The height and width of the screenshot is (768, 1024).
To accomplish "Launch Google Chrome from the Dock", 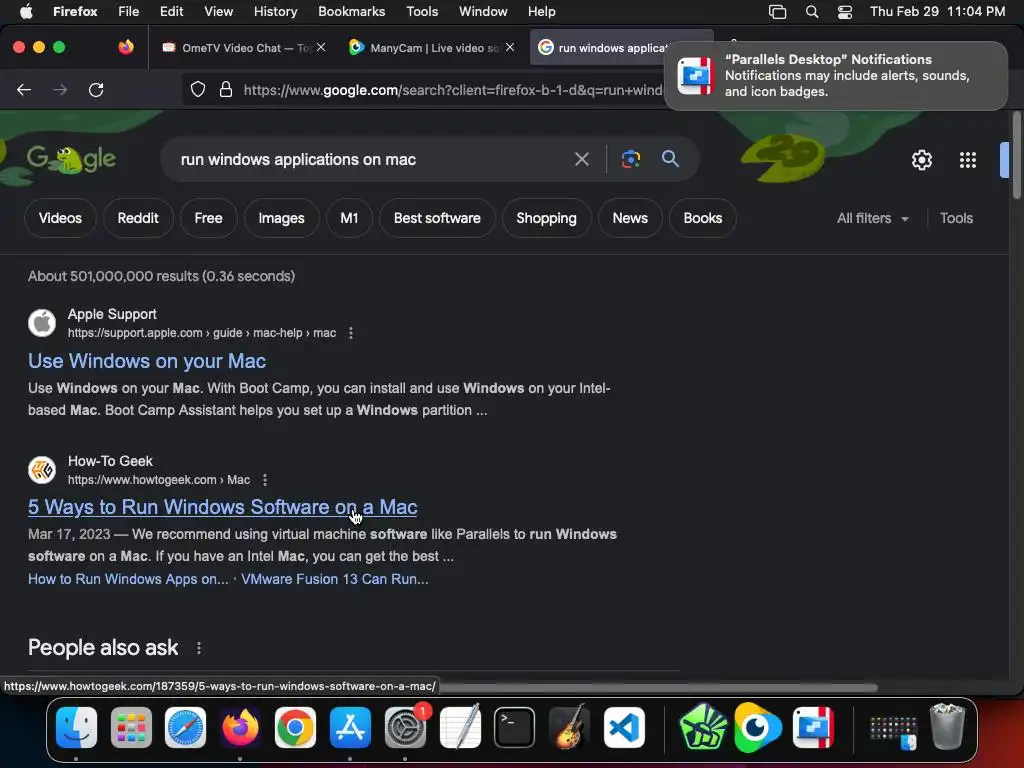I will click(x=295, y=728).
